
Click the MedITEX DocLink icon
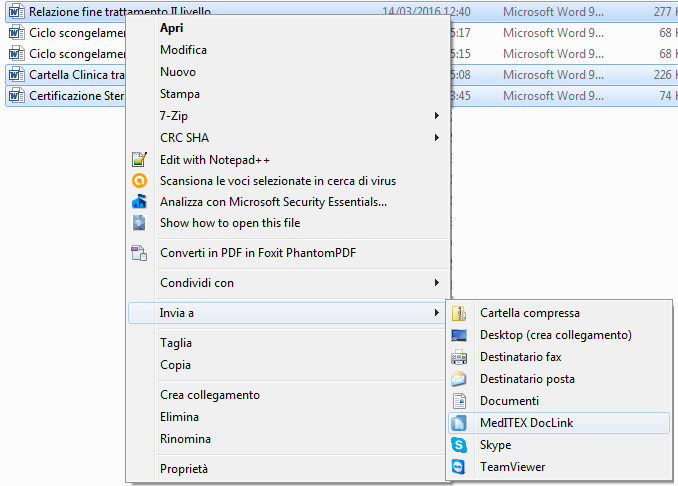(459, 423)
